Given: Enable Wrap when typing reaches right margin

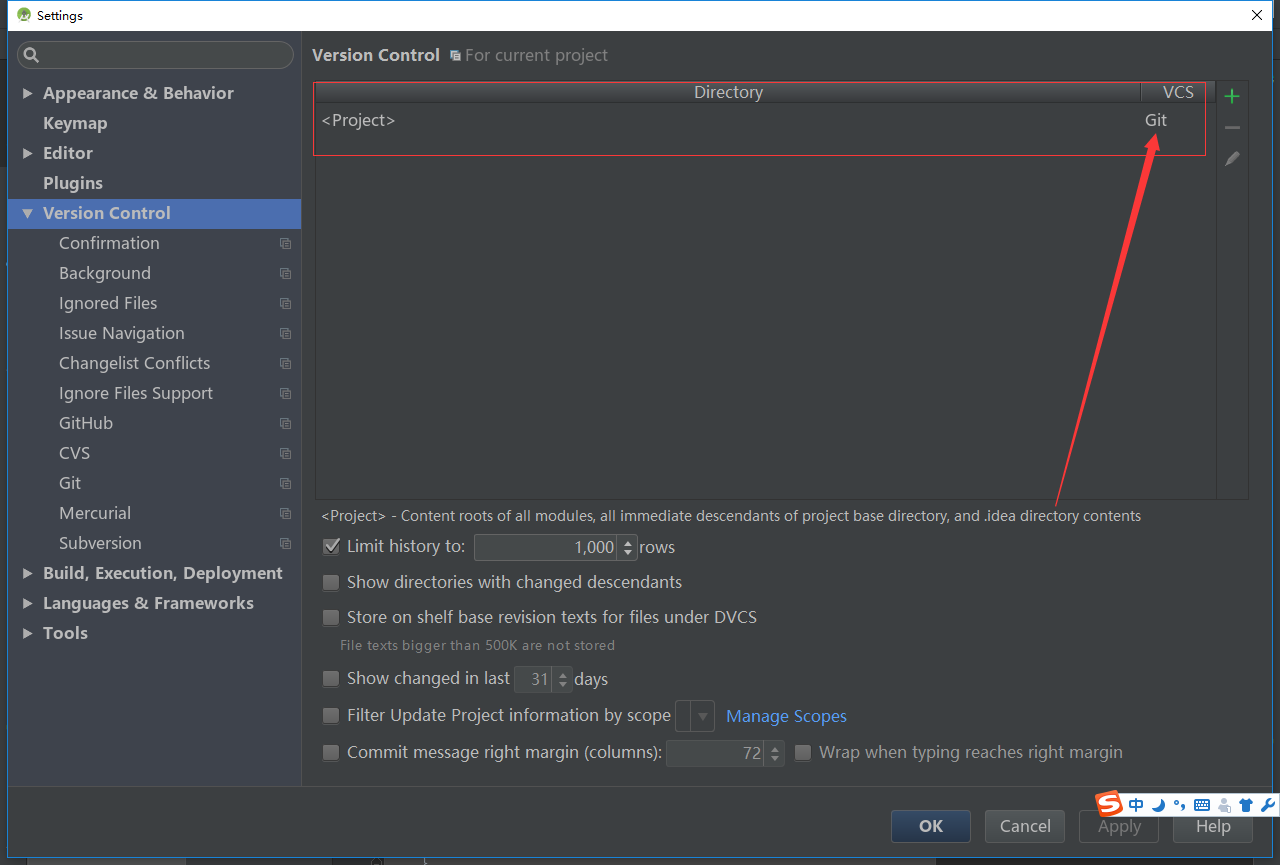Looking at the screenshot, I should click(x=803, y=753).
